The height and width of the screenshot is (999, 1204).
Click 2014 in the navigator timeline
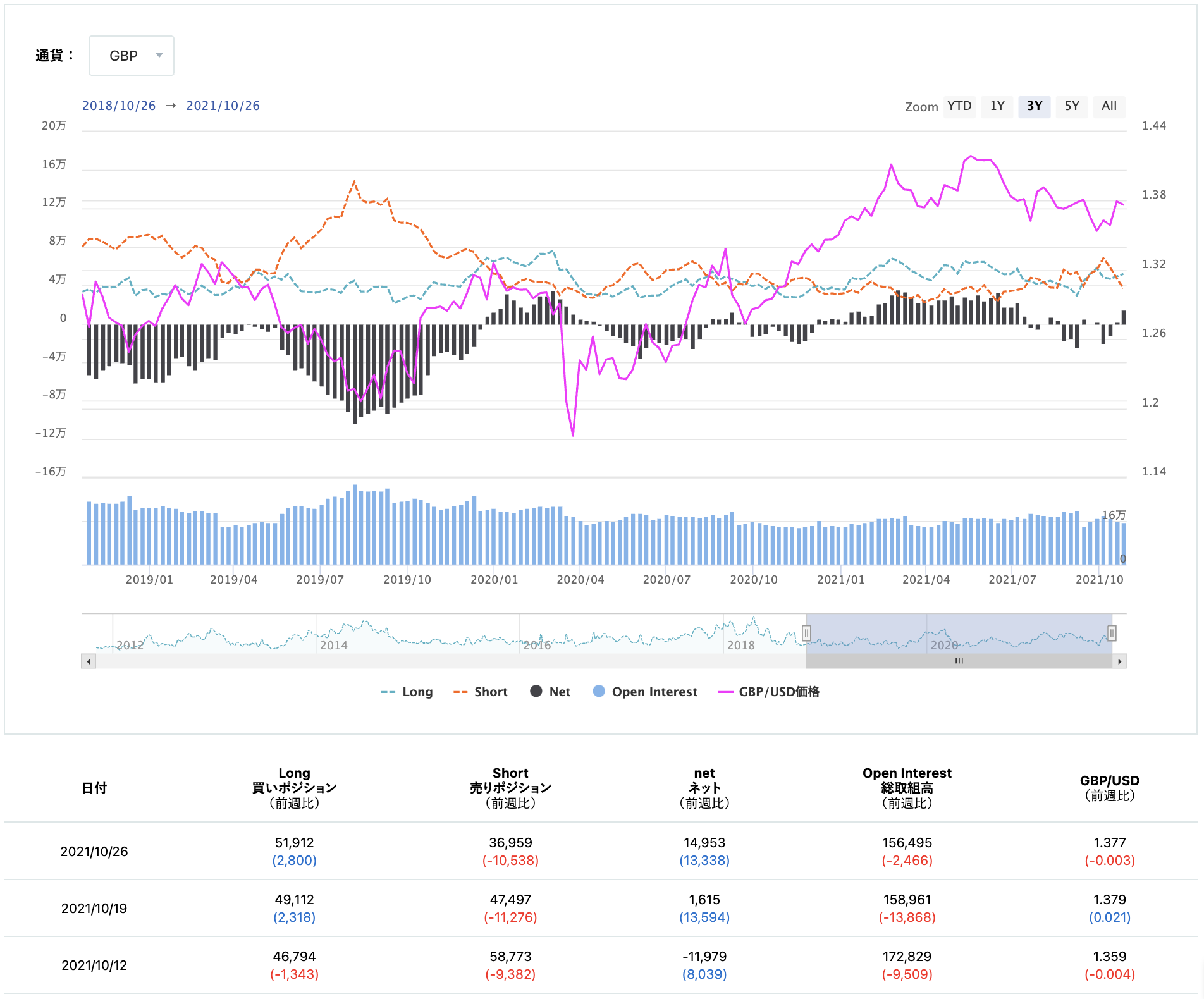pyautogui.click(x=333, y=645)
